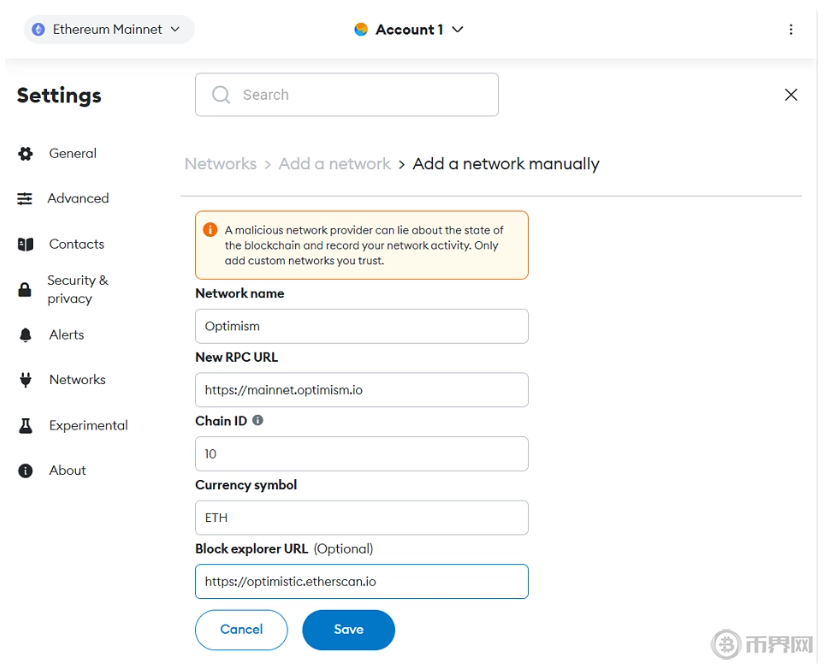The image size is (824, 672).
Task: Click the Networks plug icon
Action: [26, 380]
